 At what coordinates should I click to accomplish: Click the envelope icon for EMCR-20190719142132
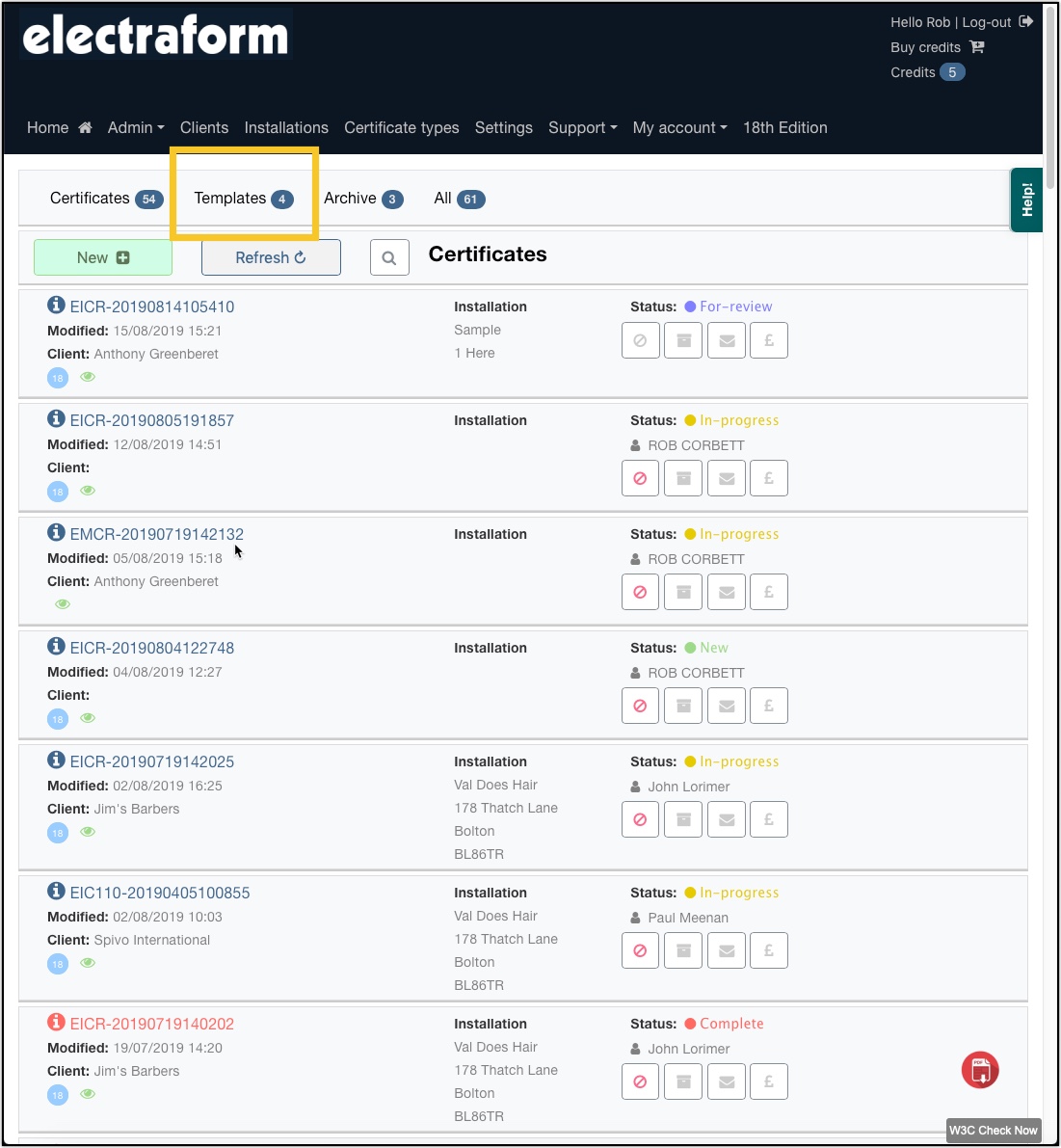pos(727,592)
